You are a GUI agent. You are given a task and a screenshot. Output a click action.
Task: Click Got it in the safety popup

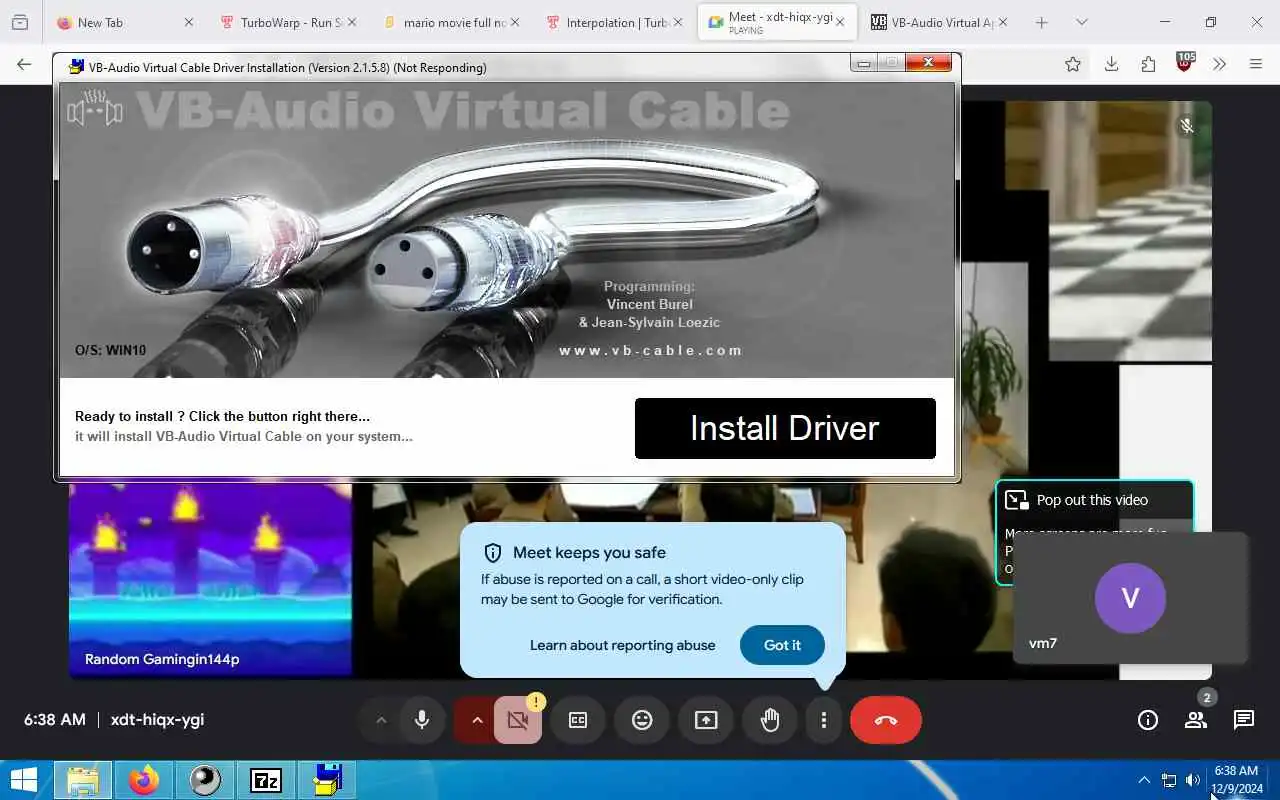[x=782, y=645]
